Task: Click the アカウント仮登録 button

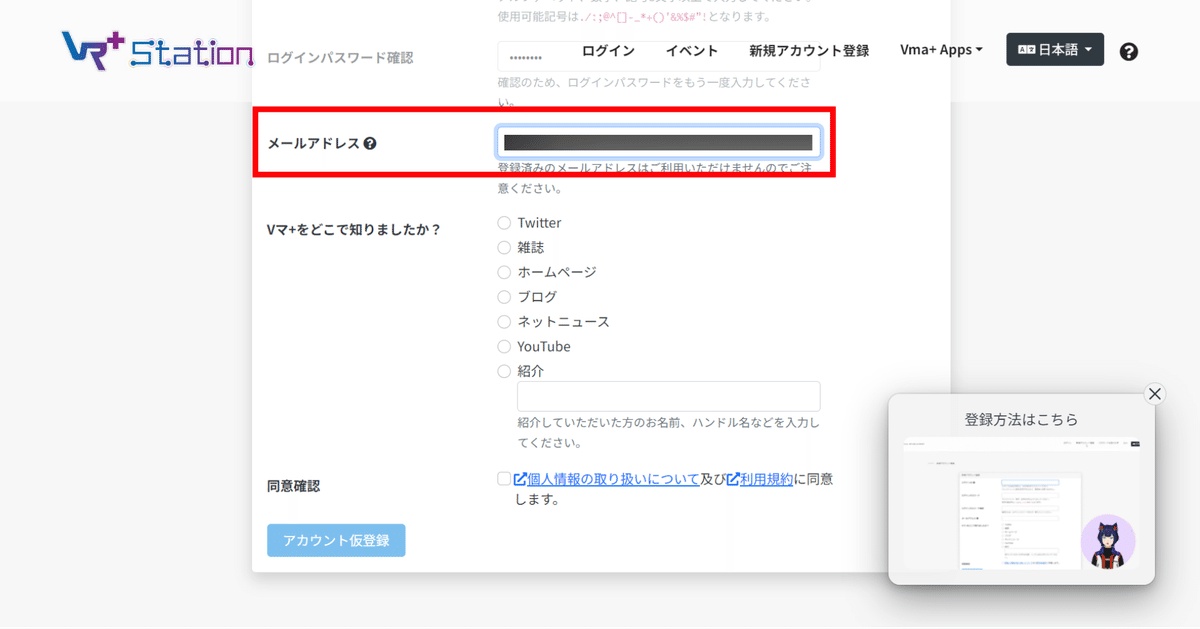Action: (x=336, y=540)
